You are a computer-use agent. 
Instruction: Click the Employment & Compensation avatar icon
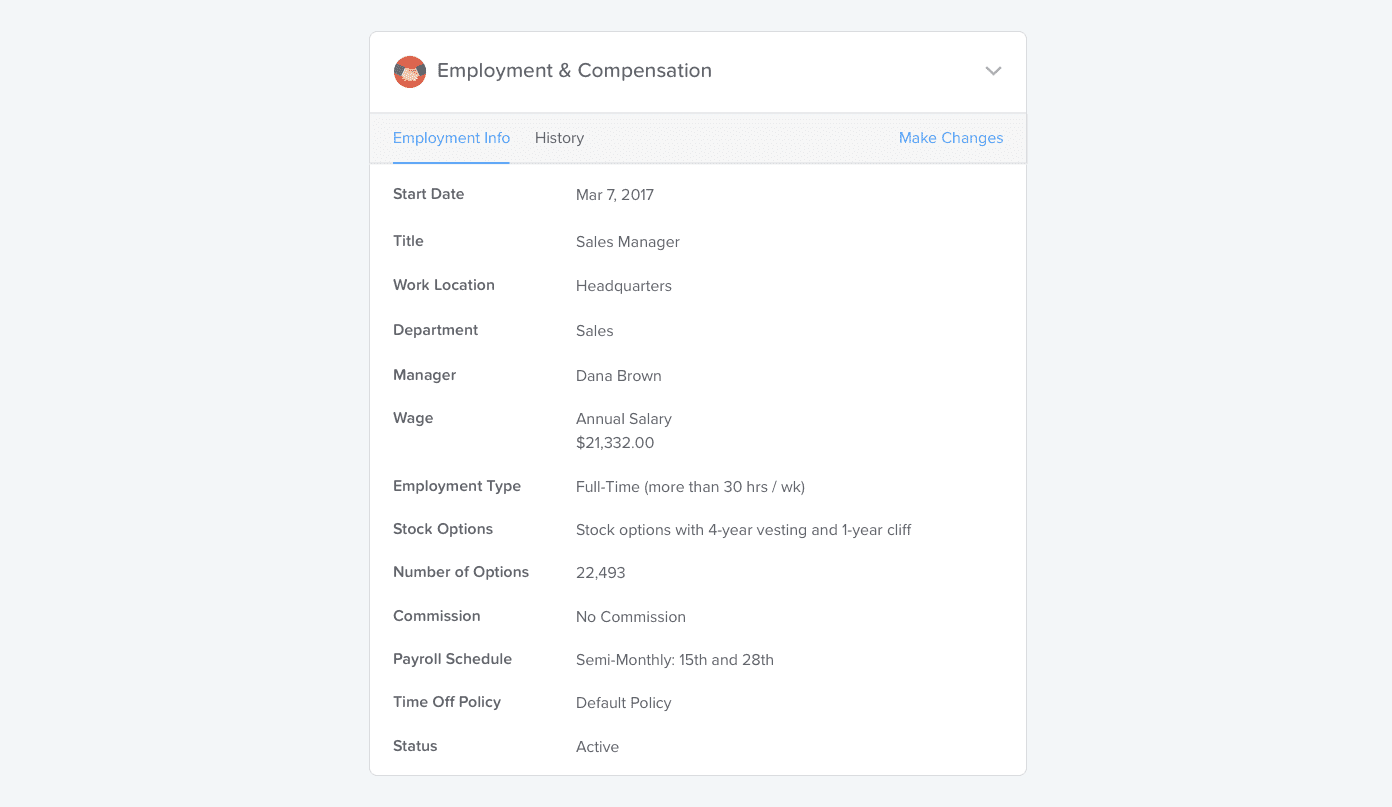(x=409, y=71)
